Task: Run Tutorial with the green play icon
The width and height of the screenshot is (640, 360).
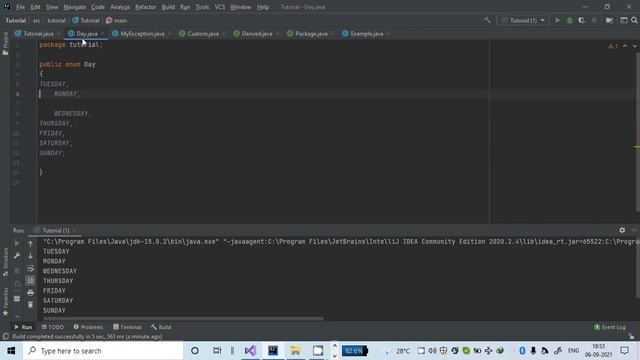Action: point(557,20)
